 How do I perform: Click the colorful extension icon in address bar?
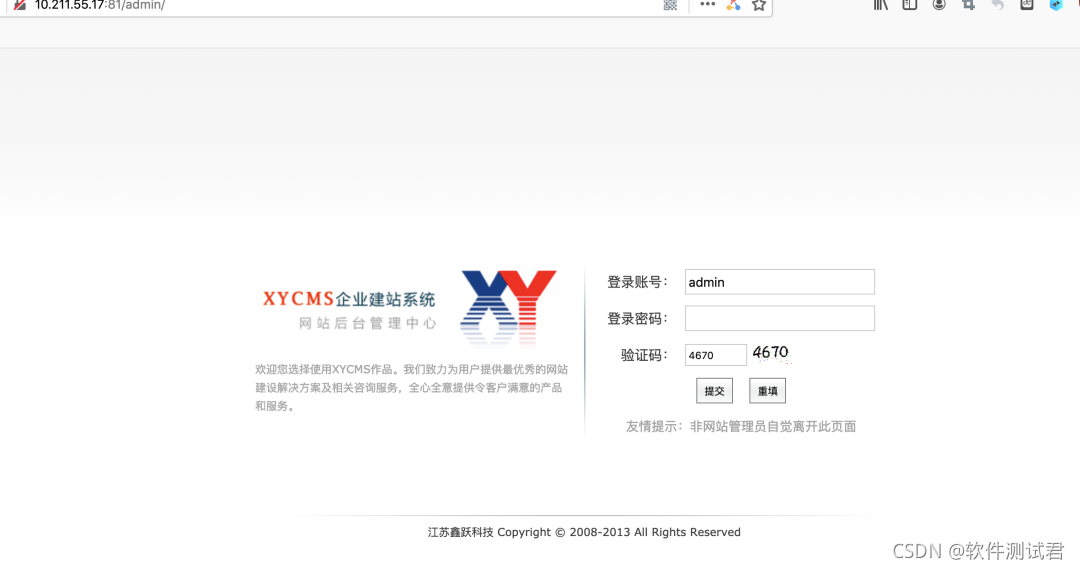(x=733, y=5)
